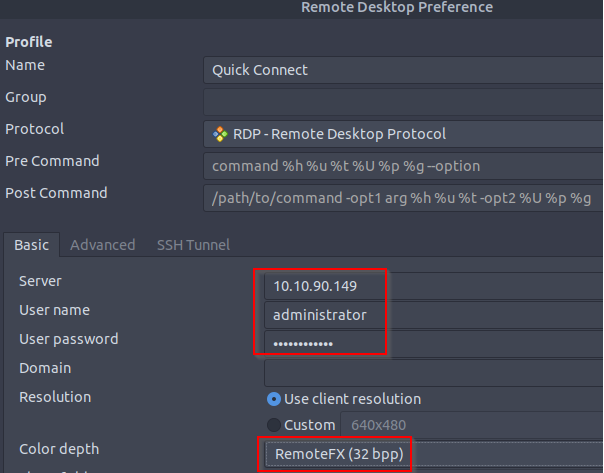Viewport: 604px width, 473px height.
Task: Switch to the Advanced tab
Action: [x=102, y=245]
